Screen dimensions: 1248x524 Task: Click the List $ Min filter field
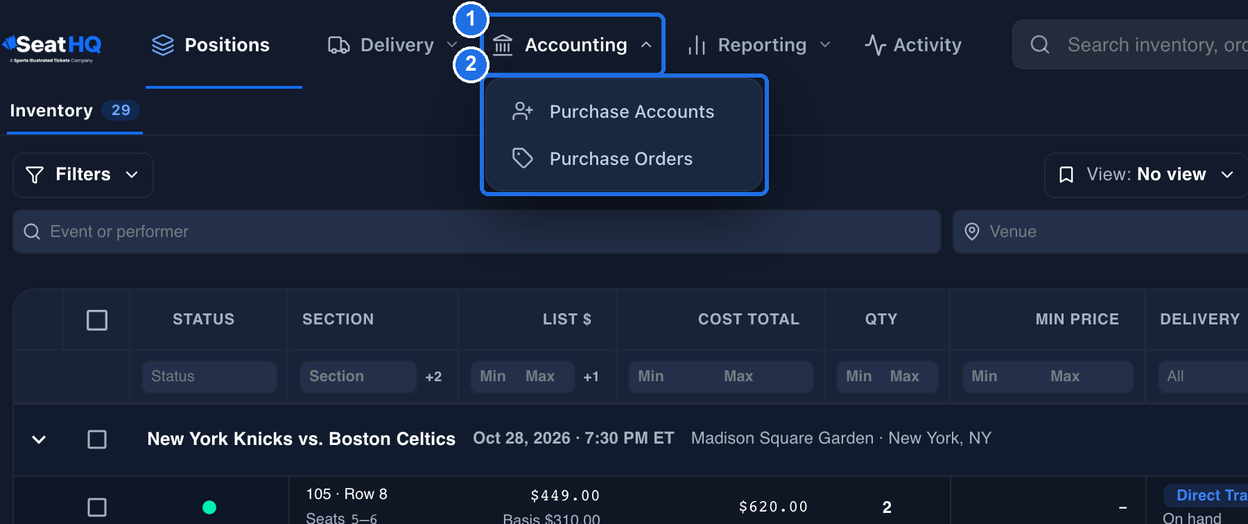[x=494, y=376]
